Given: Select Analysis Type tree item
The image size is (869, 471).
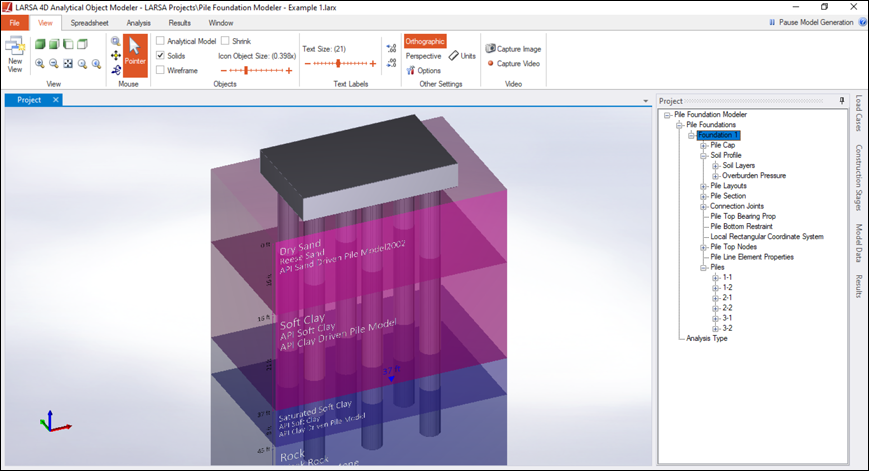Looking at the screenshot, I should (x=707, y=339).
